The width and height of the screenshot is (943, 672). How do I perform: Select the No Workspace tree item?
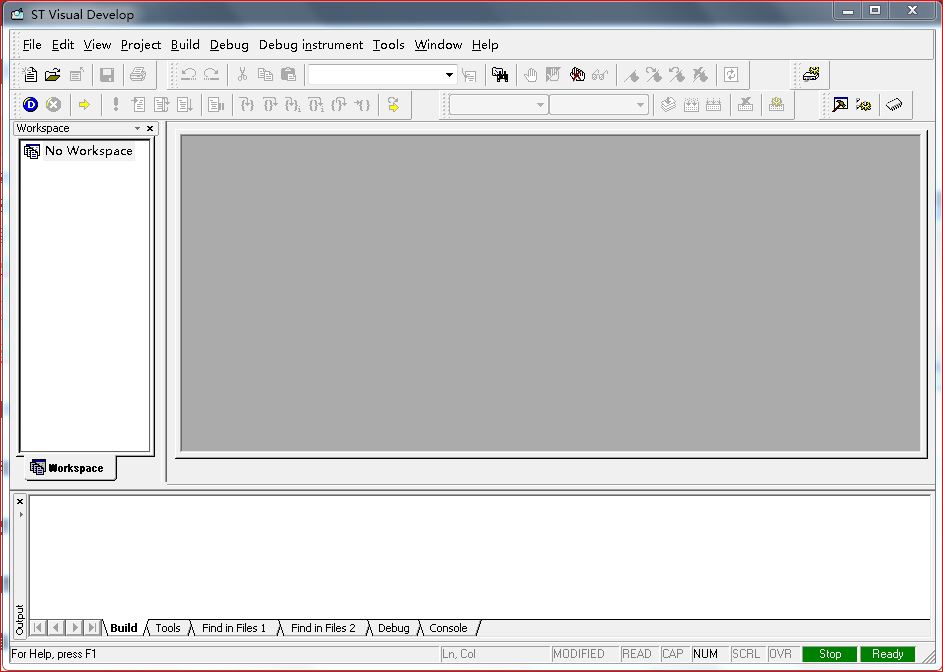[x=88, y=151]
